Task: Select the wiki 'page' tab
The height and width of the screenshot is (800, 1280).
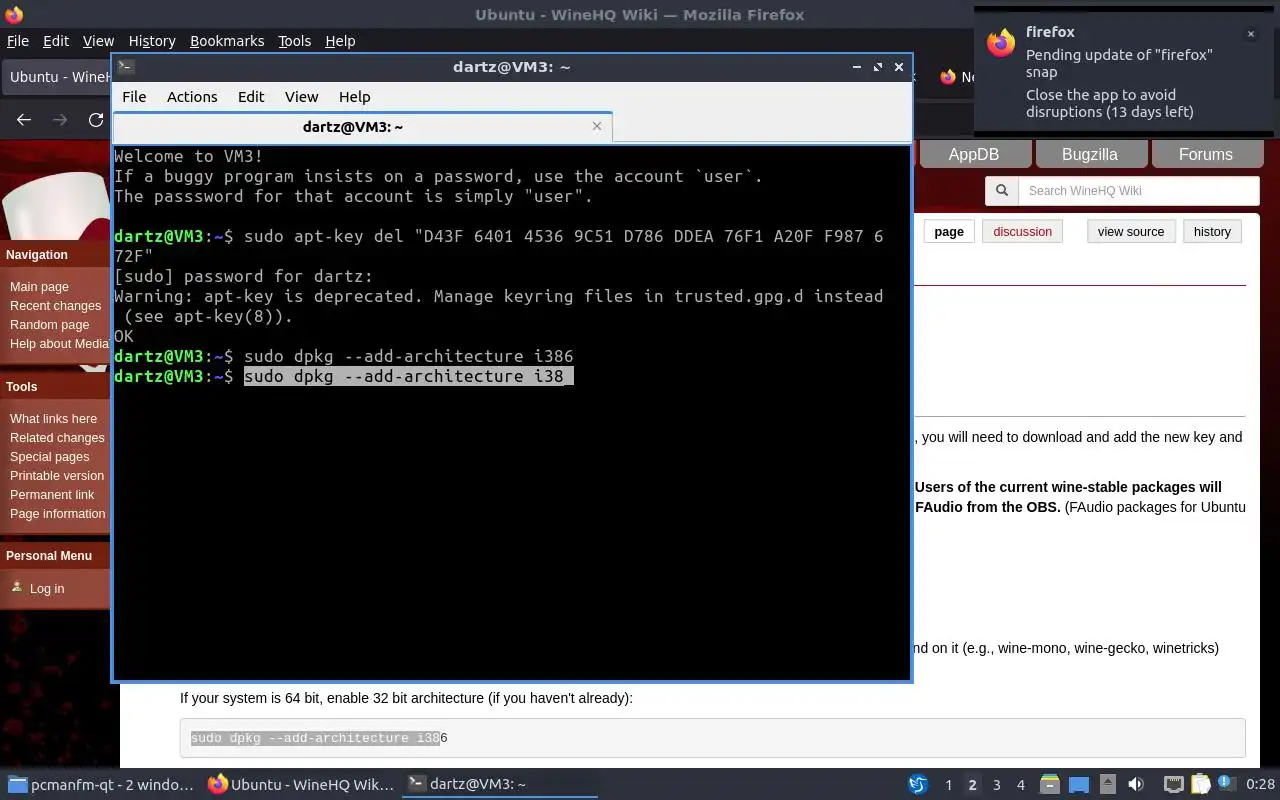Action: 949,232
